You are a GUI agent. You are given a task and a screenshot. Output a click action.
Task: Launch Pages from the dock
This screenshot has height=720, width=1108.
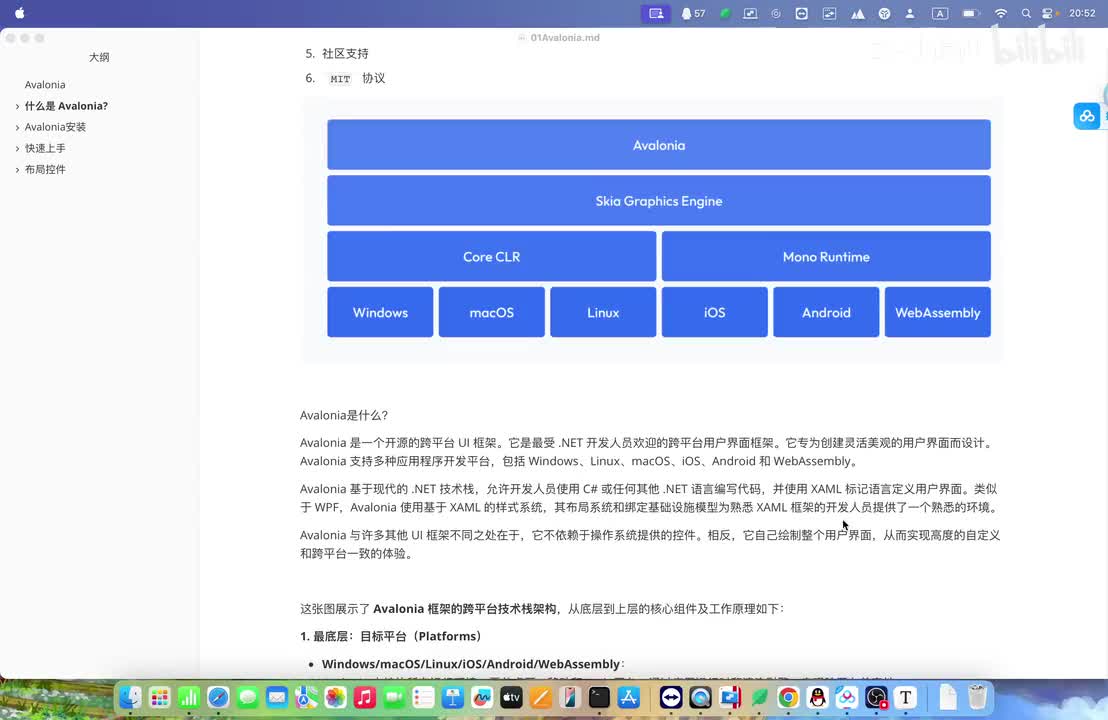(x=541, y=698)
